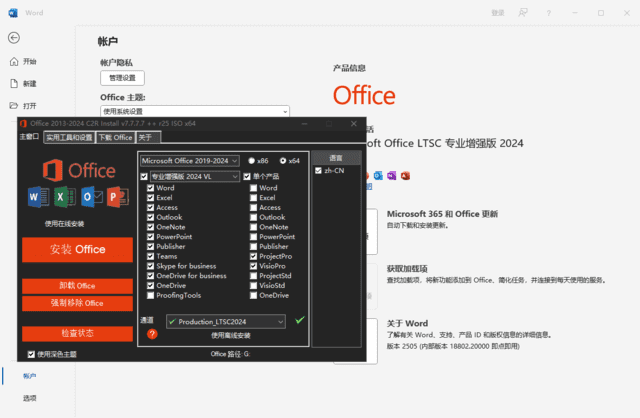Click the red question mark help icon
The width and height of the screenshot is (640, 418).
[152, 334]
